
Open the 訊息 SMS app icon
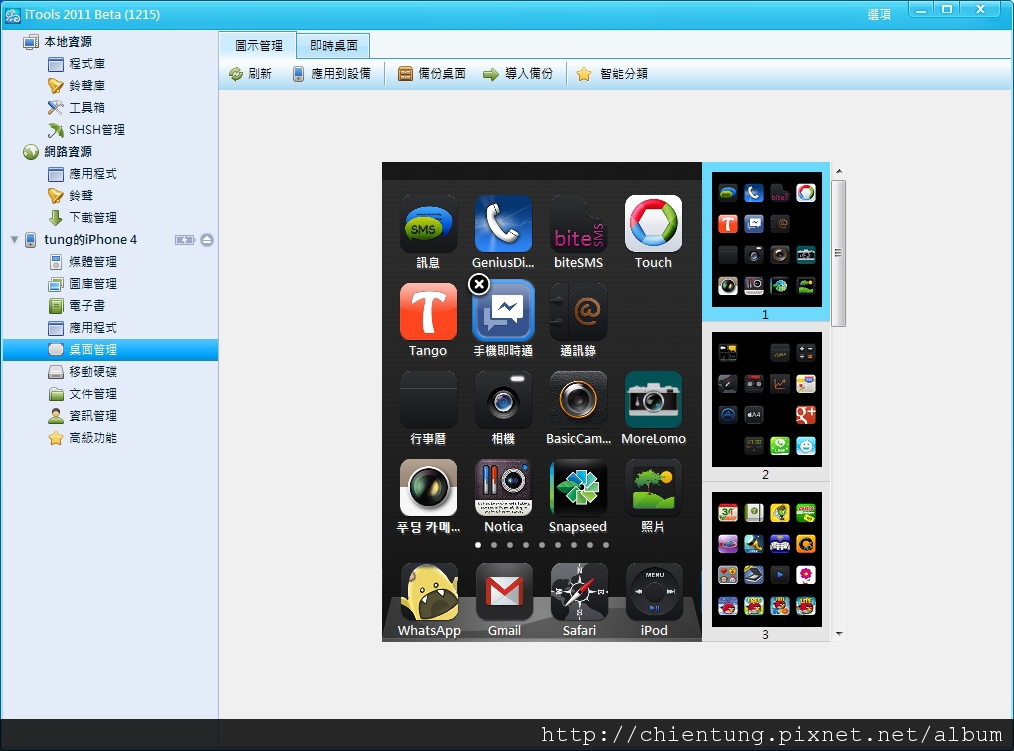(x=427, y=224)
